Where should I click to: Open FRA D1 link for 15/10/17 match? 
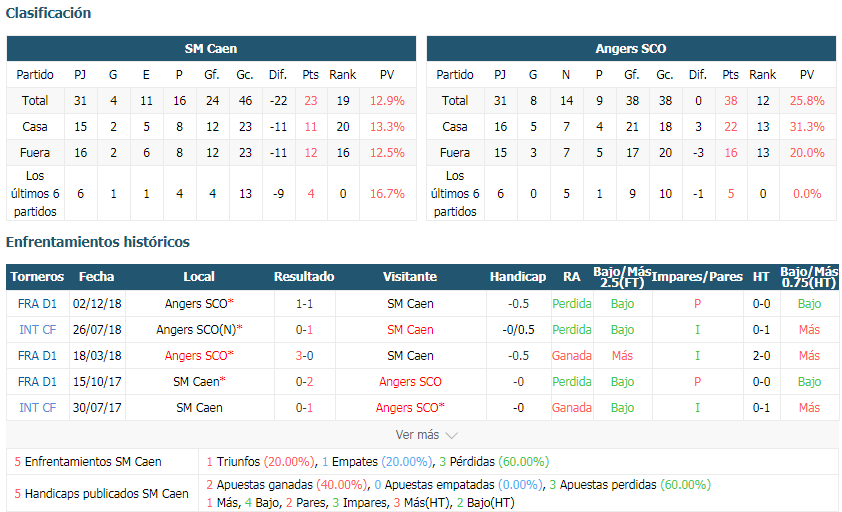click(37, 381)
